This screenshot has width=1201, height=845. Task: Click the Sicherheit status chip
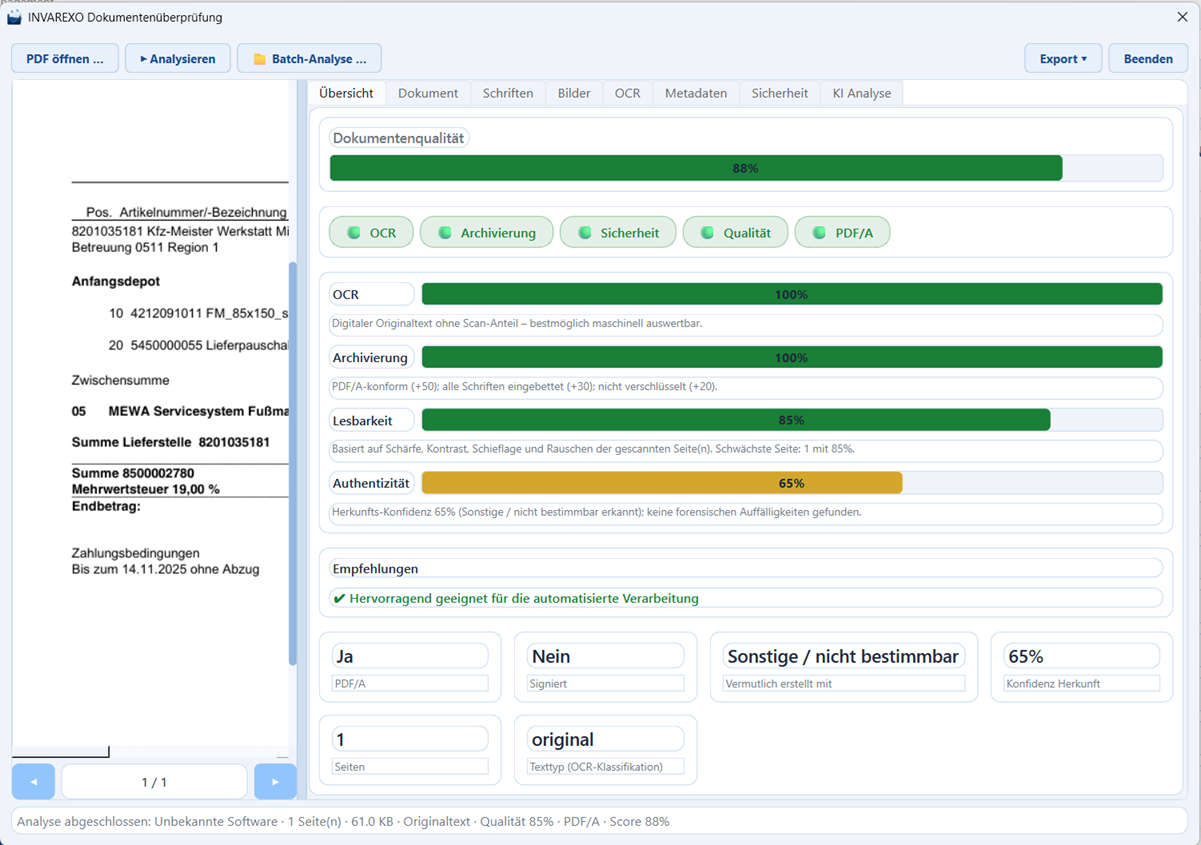click(618, 233)
